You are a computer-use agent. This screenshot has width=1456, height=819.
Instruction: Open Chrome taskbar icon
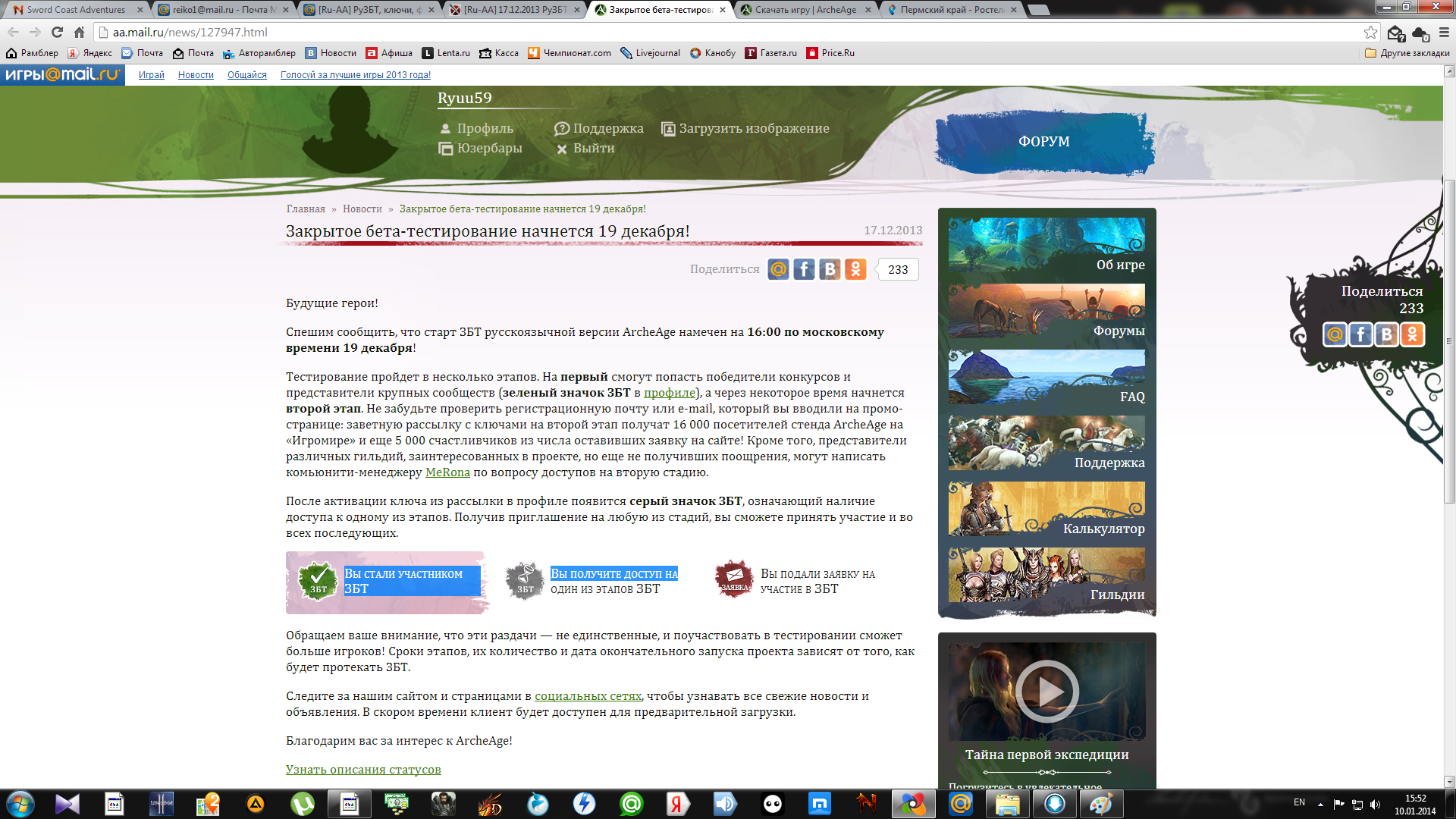[x=913, y=804]
